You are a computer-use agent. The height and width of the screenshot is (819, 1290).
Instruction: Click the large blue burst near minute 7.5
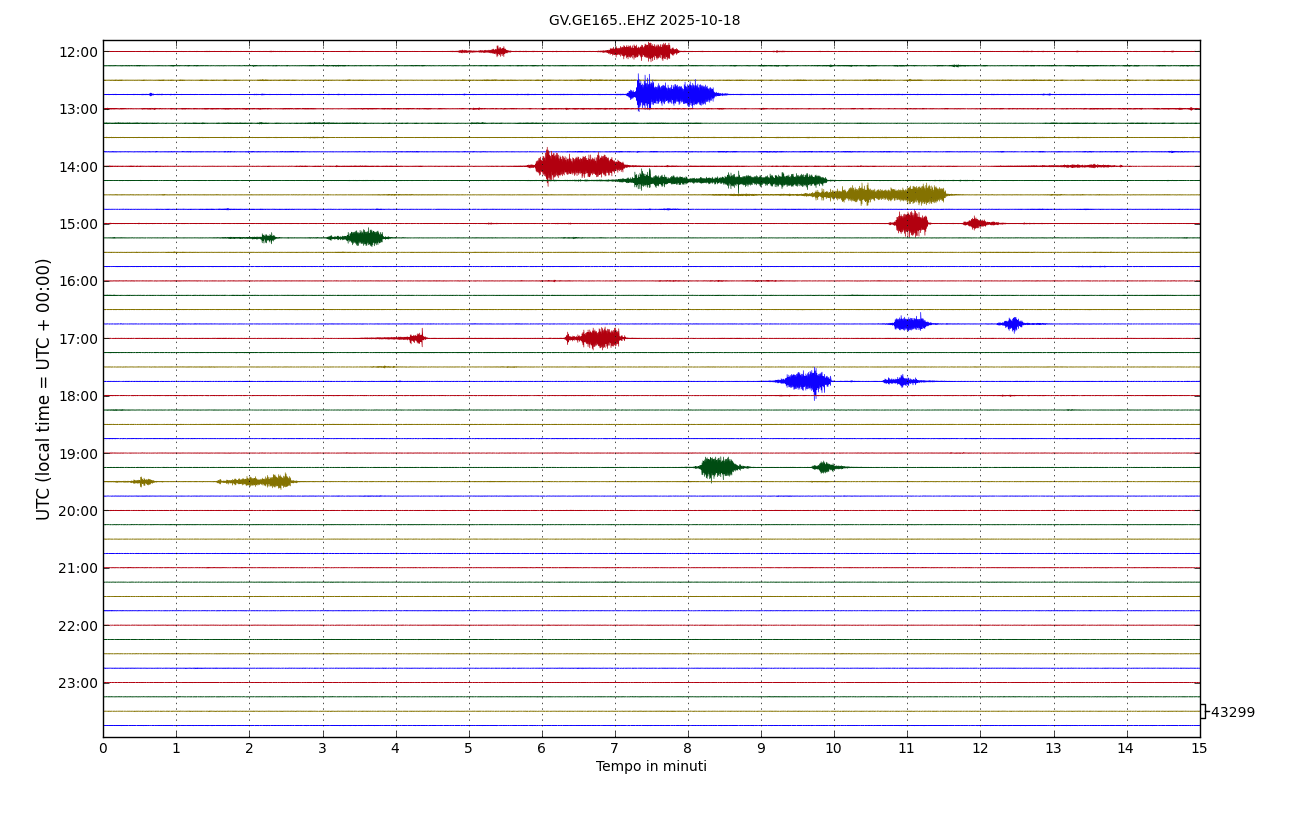[x=672, y=94]
